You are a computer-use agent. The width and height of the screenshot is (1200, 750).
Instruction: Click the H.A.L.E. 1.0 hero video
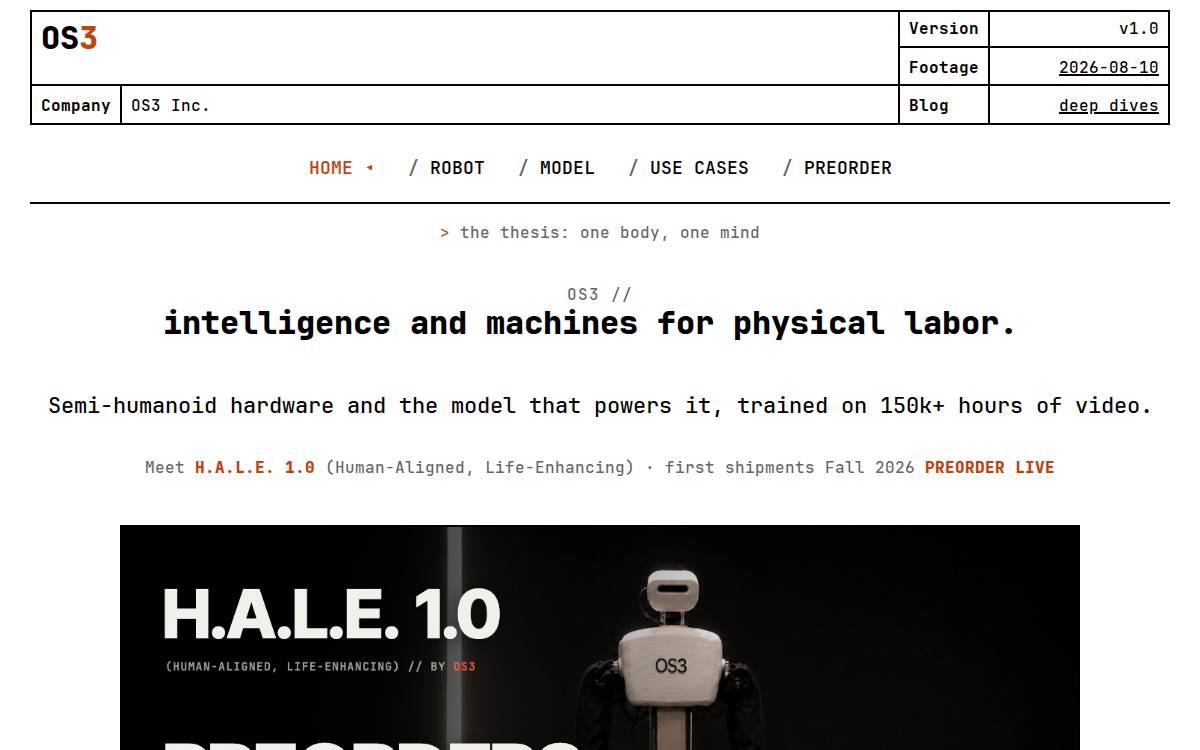pyautogui.click(x=600, y=637)
